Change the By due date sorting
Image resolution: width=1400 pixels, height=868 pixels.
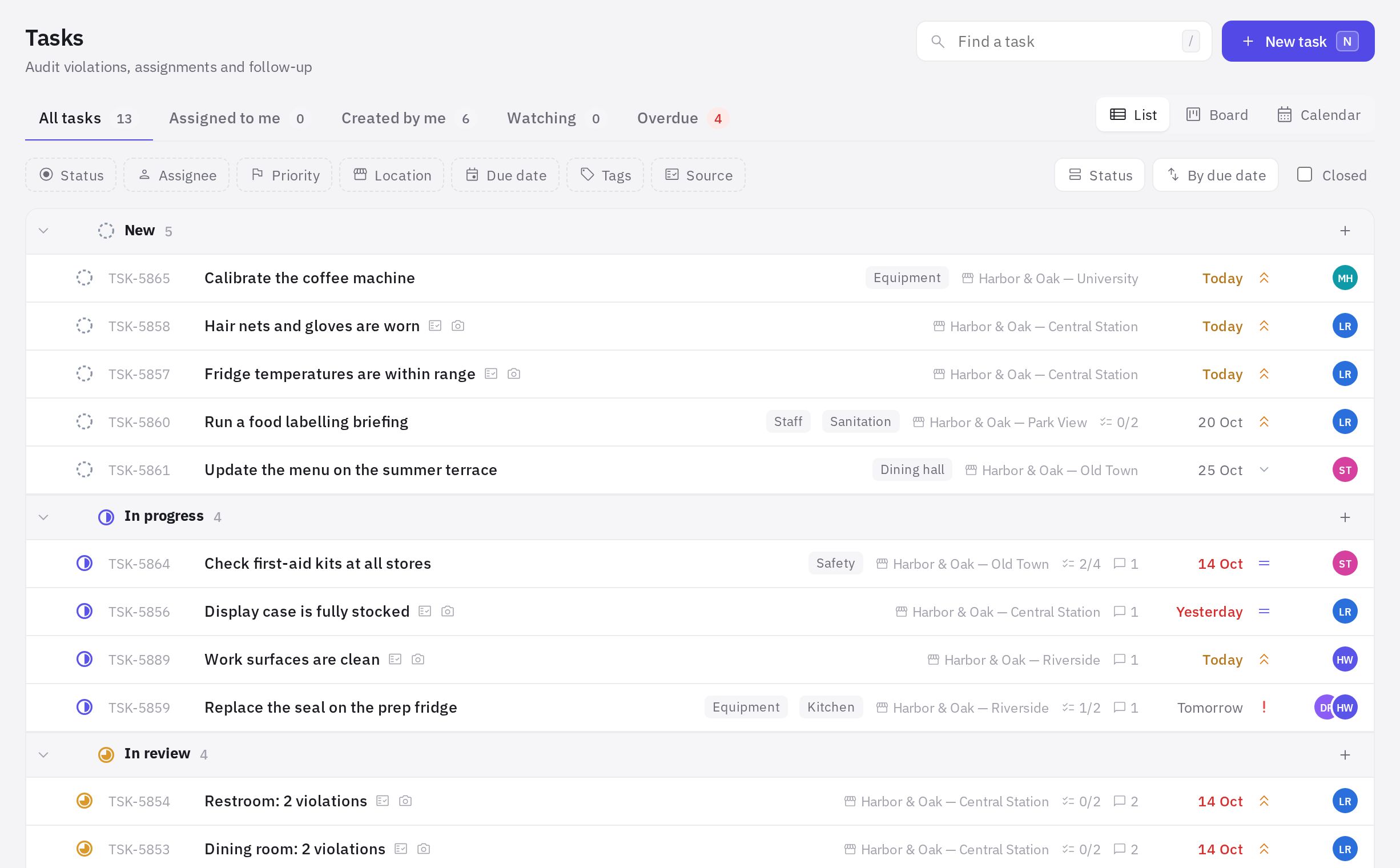point(1215,175)
